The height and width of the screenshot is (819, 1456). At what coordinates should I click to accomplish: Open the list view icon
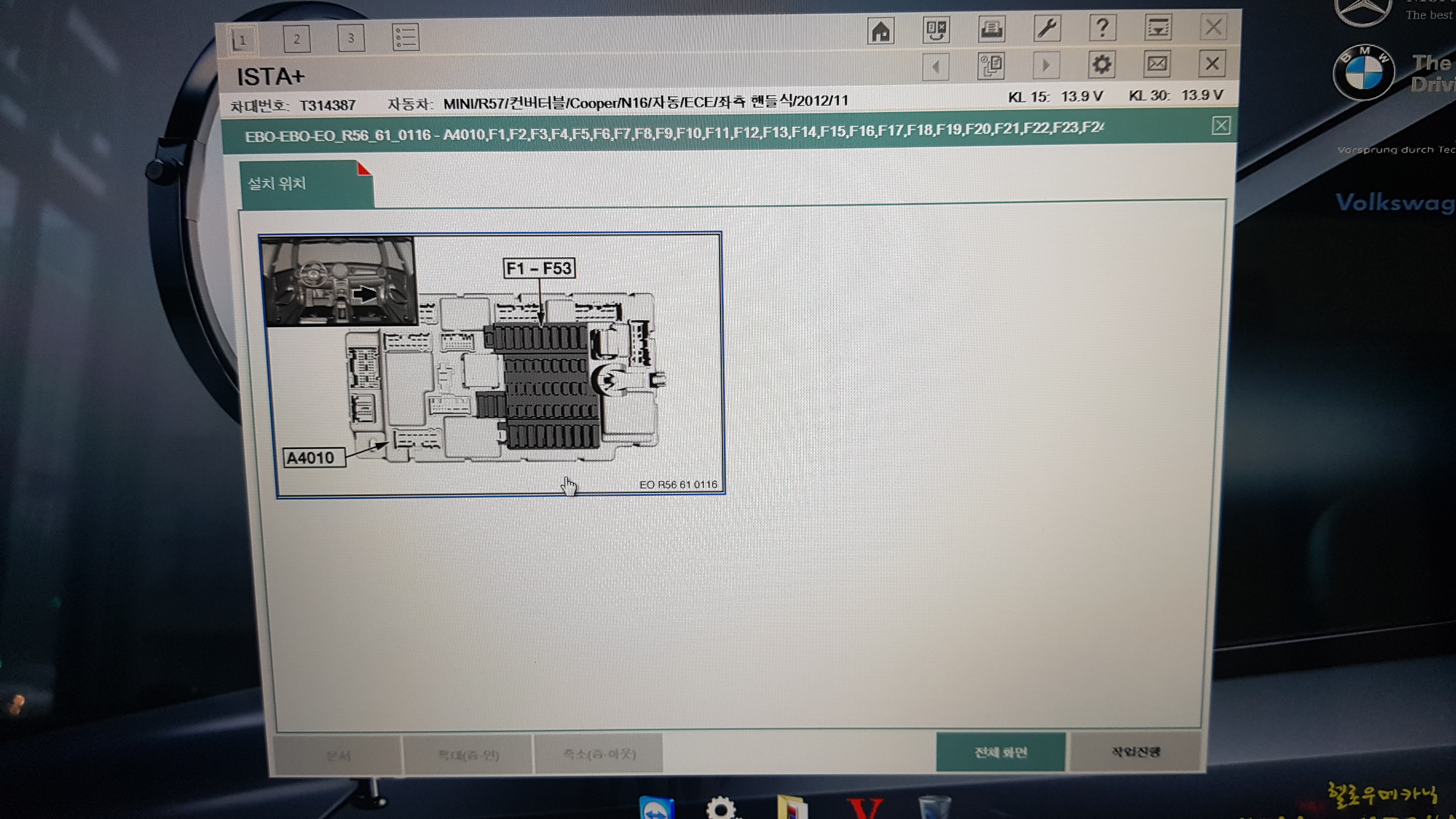(x=406, y=38)
